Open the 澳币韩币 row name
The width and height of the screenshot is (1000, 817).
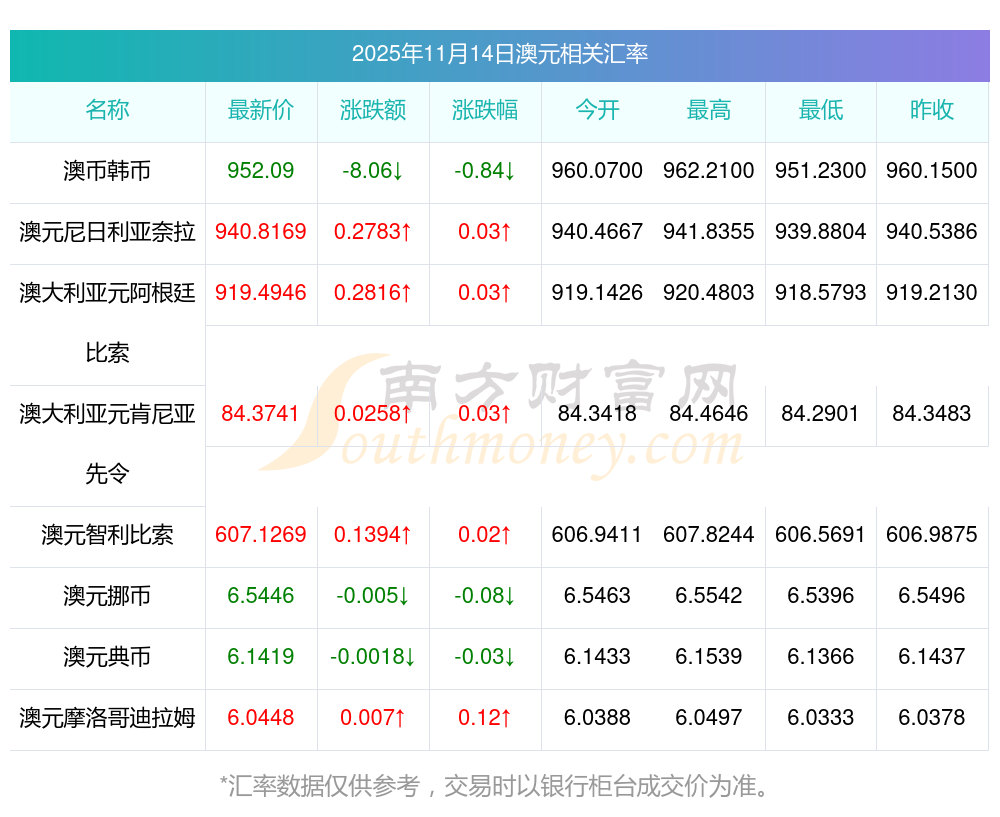[107, 171]
